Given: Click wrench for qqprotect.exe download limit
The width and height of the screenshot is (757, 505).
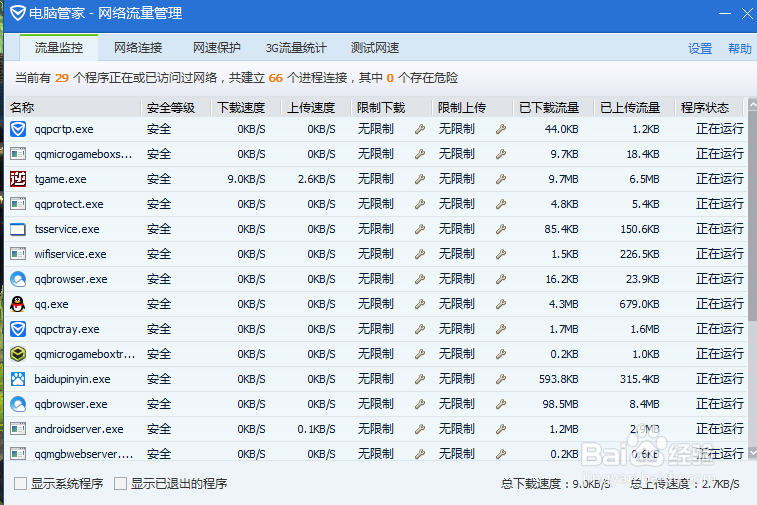Looking at the screenshot, I should [420, 204].
